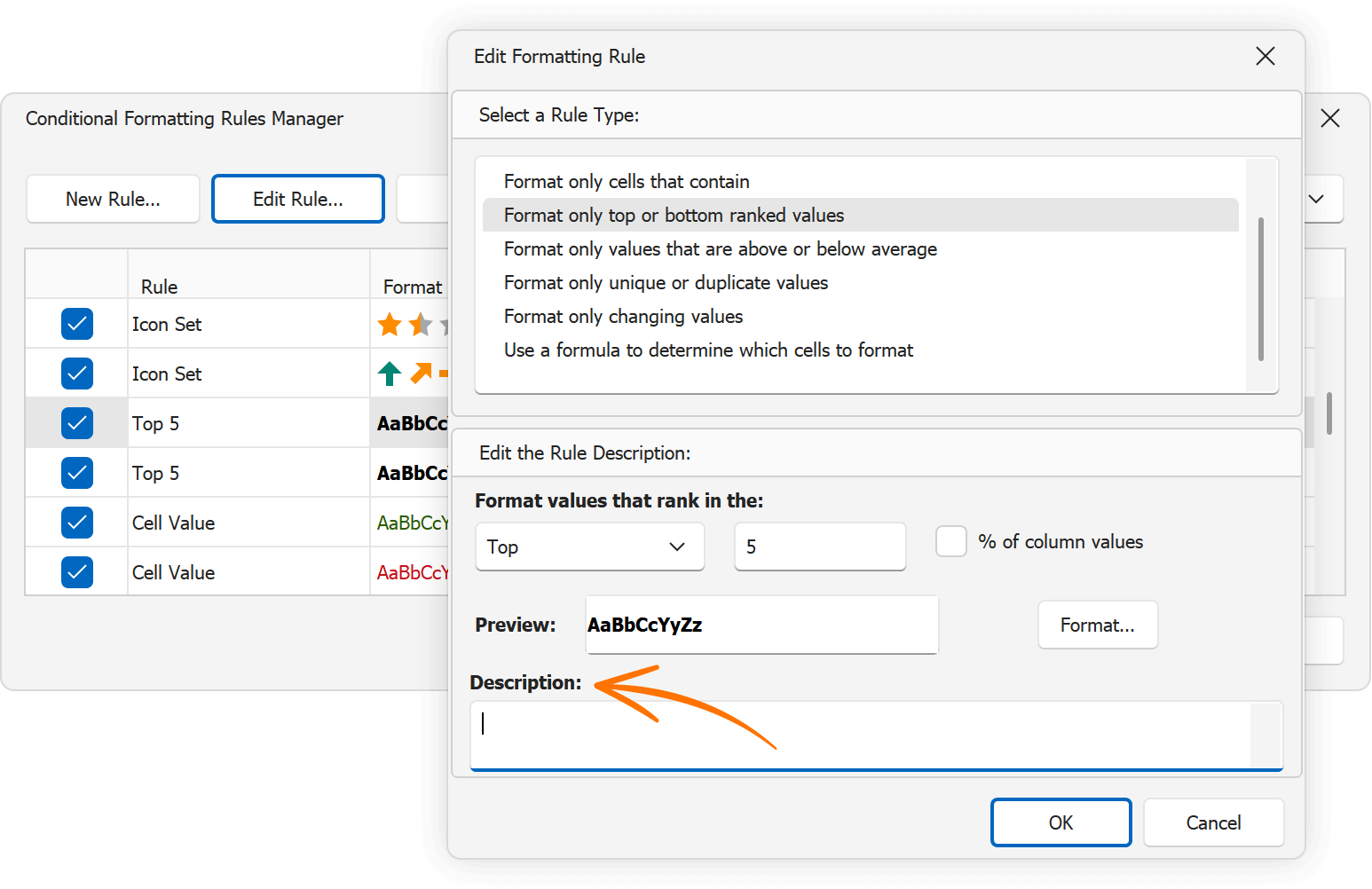
Task: Expand the dropdown chevron in Rules Manager
Action: coord(1316,200)
